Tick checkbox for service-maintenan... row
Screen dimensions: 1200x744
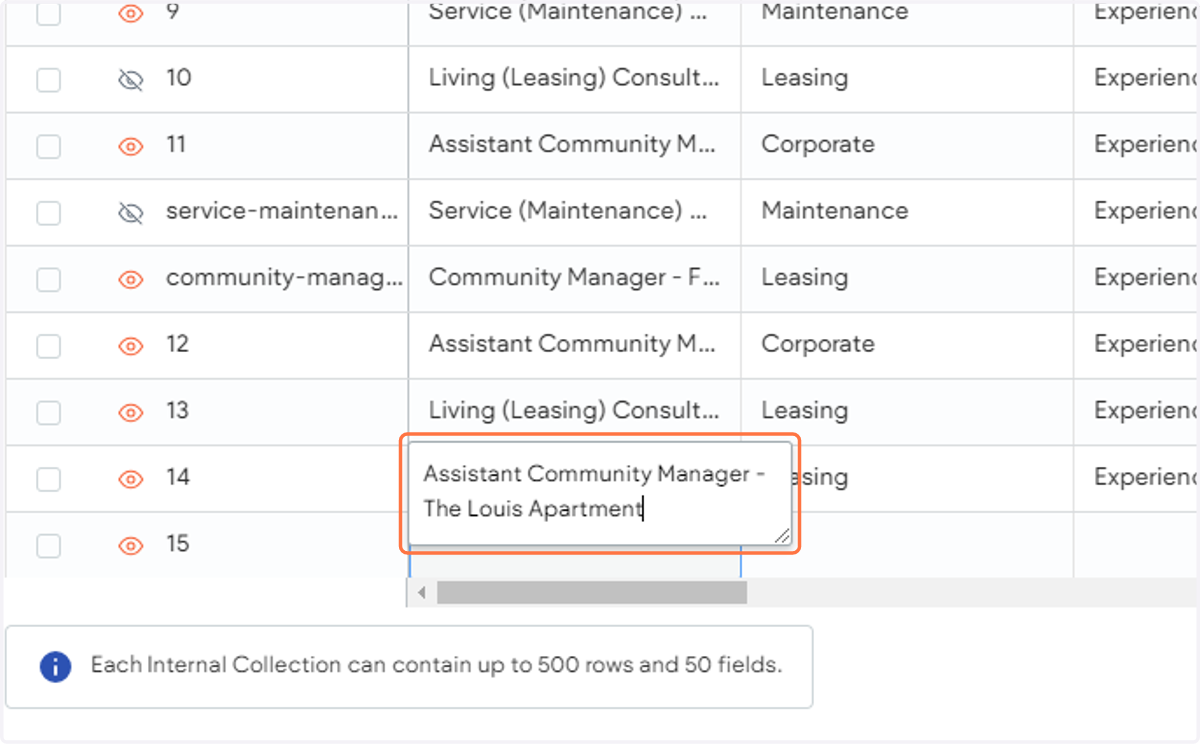point(49,213)
